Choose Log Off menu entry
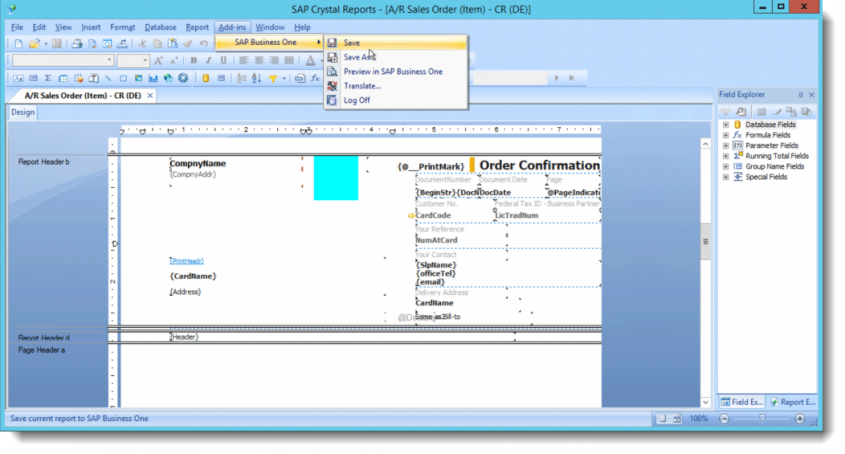The width and height of the screenshot is (845, 454). pyautogui.click(x=396, y=100)
